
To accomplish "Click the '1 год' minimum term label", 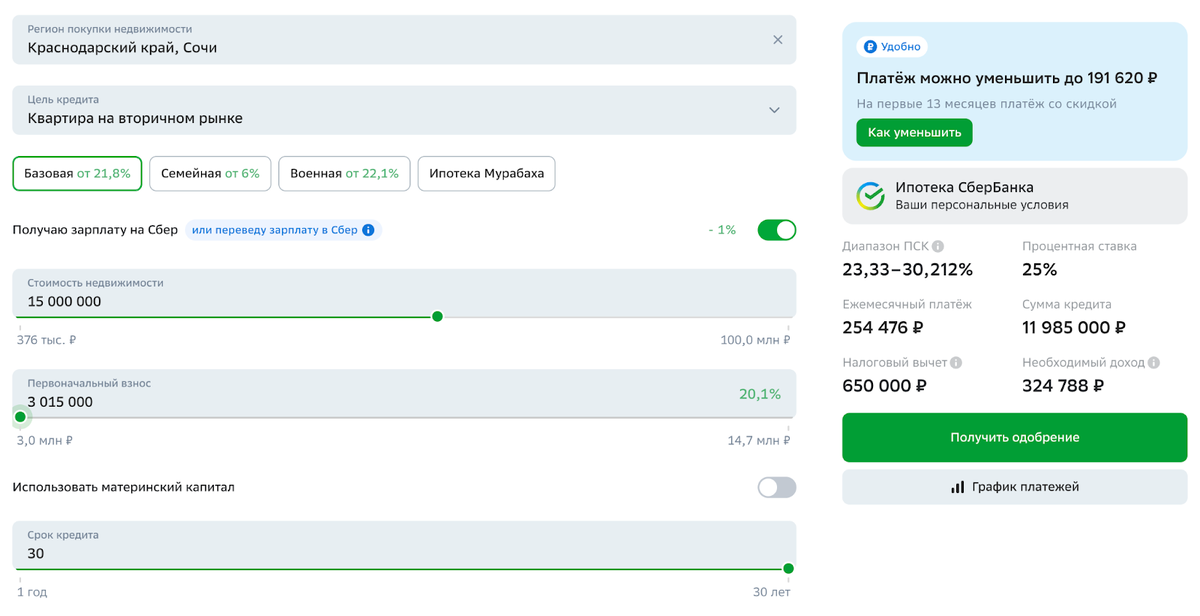I will (32, 592).
